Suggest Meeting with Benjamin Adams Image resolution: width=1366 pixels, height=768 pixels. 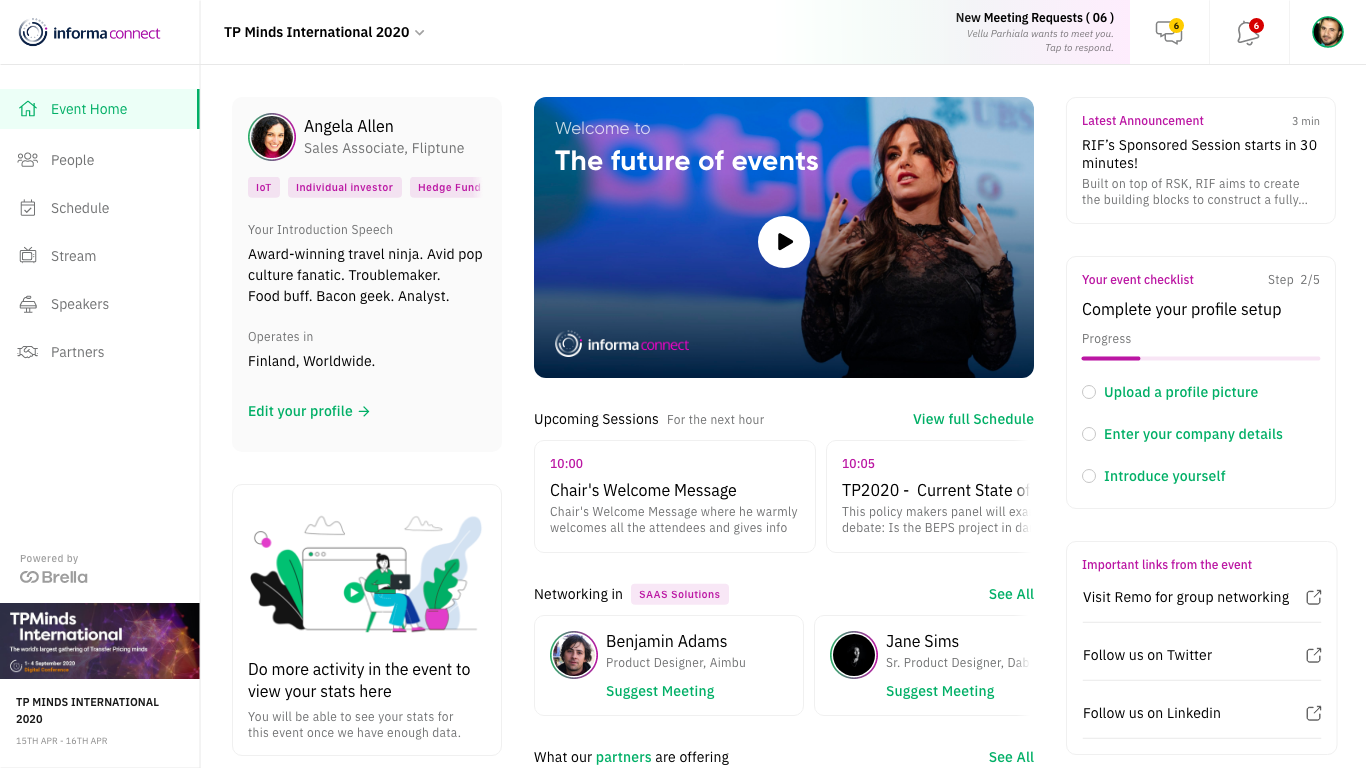660,691
